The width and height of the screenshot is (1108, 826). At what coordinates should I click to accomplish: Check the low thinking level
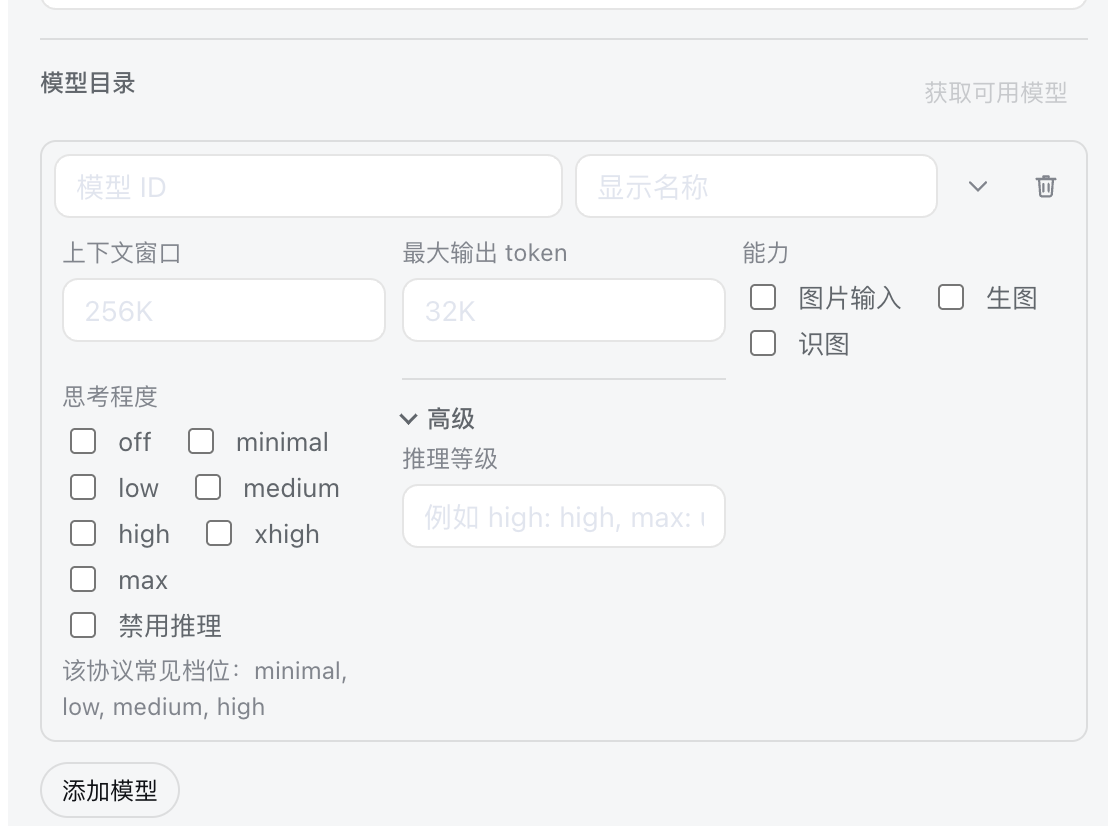coord(83,488)
